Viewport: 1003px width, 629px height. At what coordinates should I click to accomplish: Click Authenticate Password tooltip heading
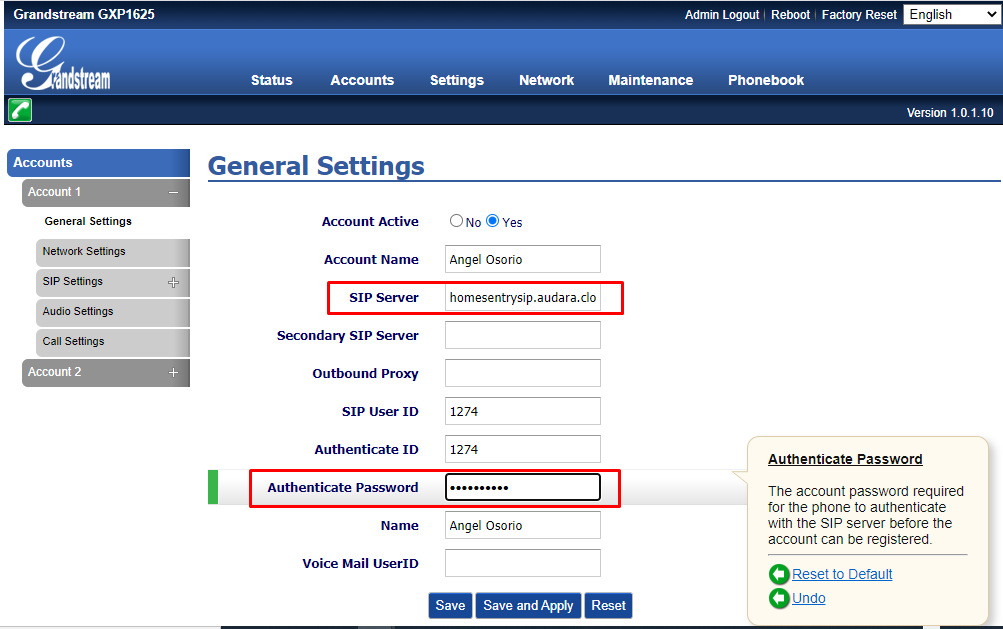coord(845,459)
